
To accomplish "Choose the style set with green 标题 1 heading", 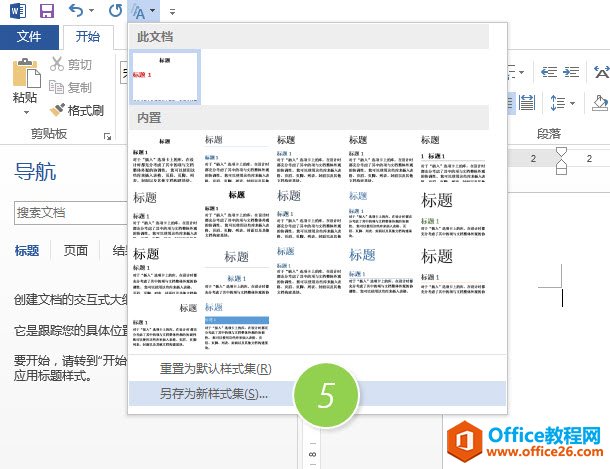I will pos(453,214).
